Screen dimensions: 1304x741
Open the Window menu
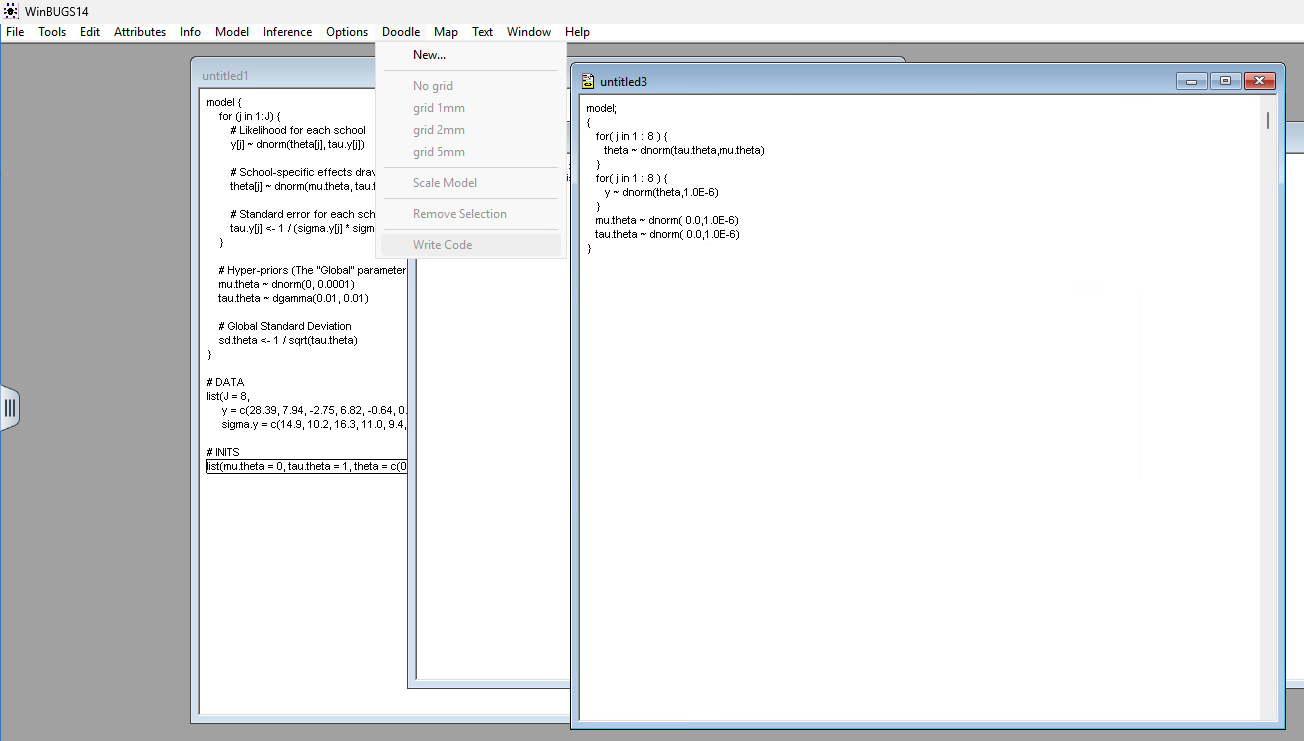[x=528, y=32]
